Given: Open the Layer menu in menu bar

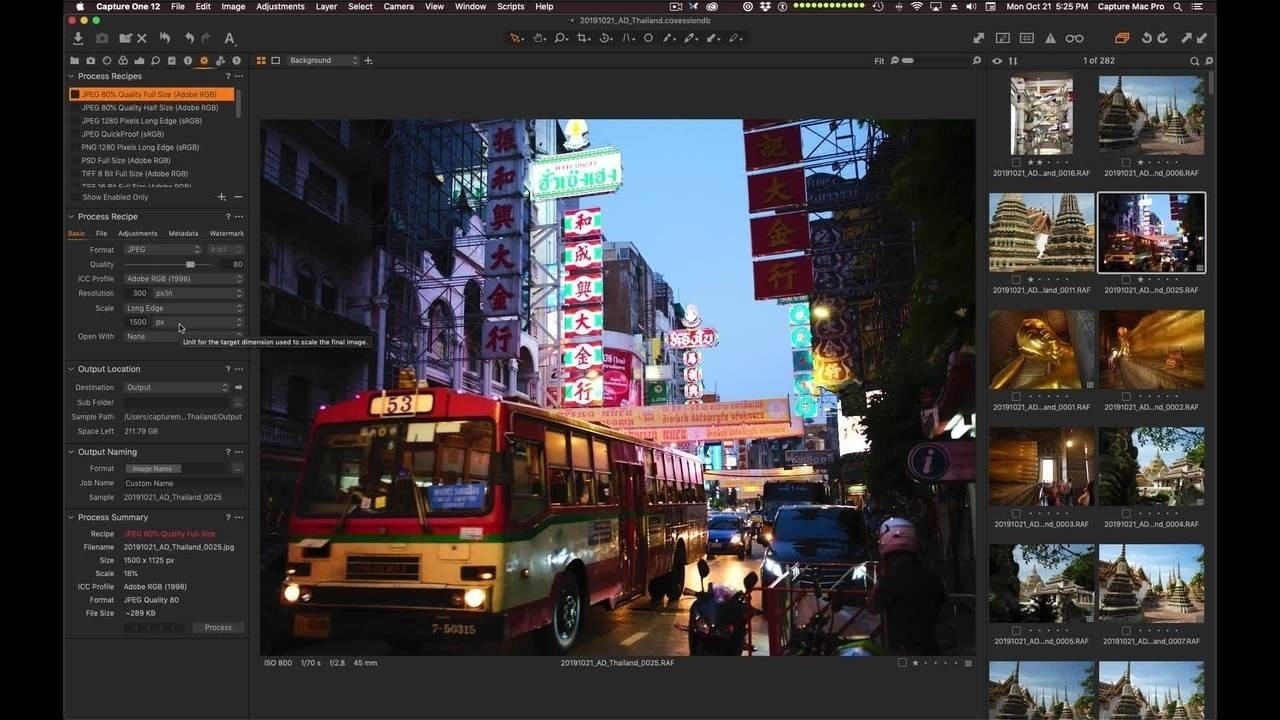Looking at the screenshot, I should (x=326, y=6).
